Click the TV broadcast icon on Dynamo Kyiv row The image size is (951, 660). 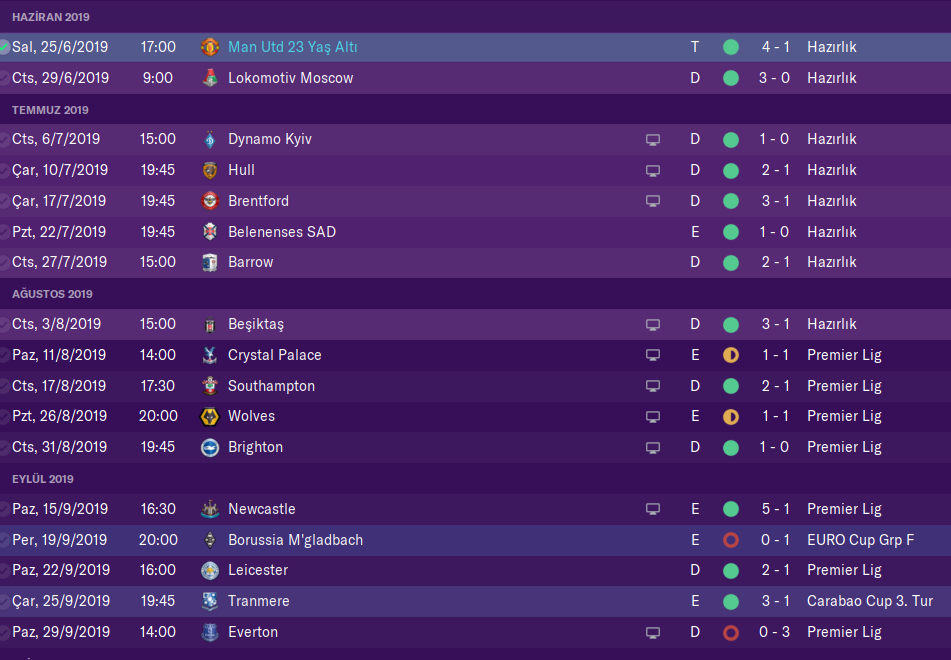click(653, 140)
